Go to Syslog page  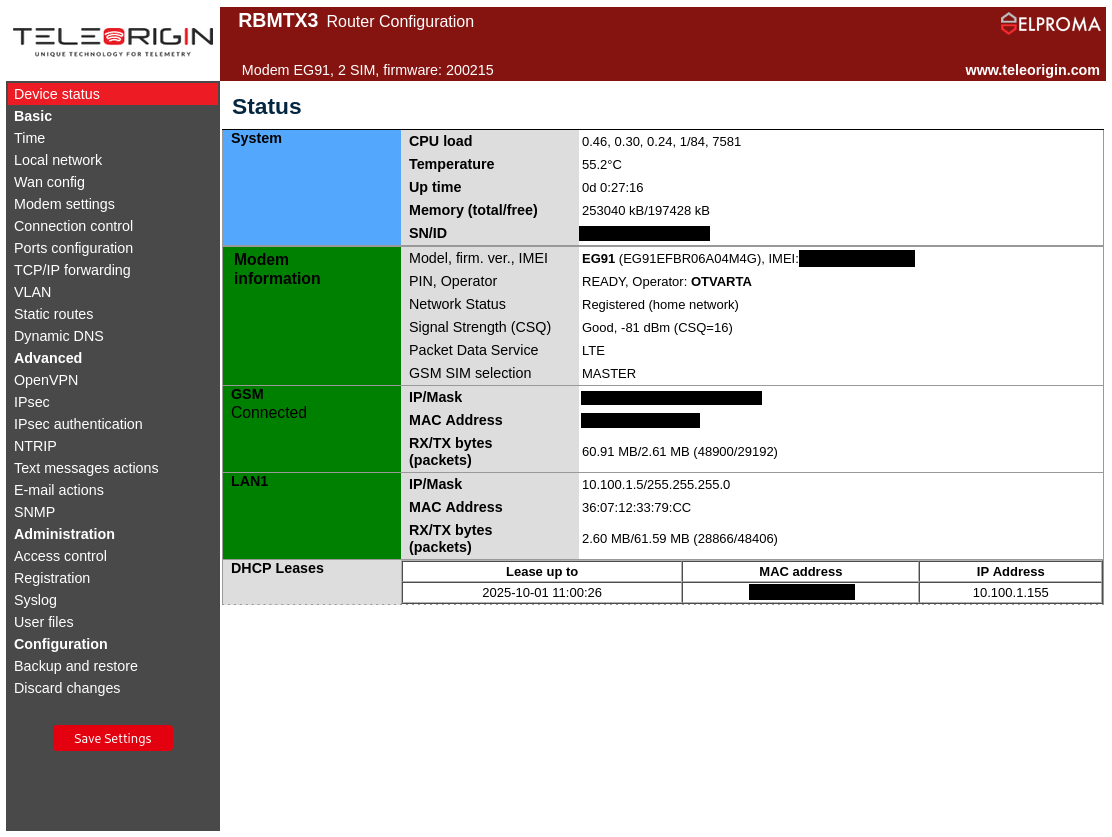tap(35, 600)
